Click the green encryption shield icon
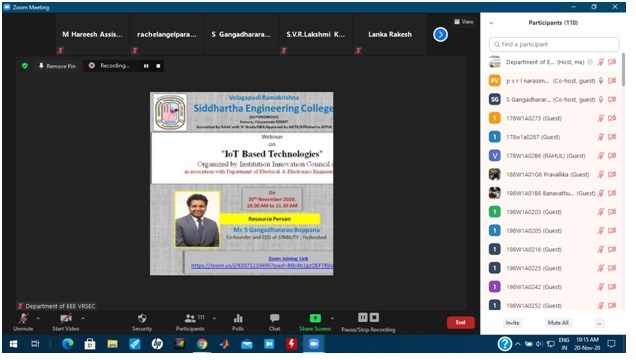 25,66
